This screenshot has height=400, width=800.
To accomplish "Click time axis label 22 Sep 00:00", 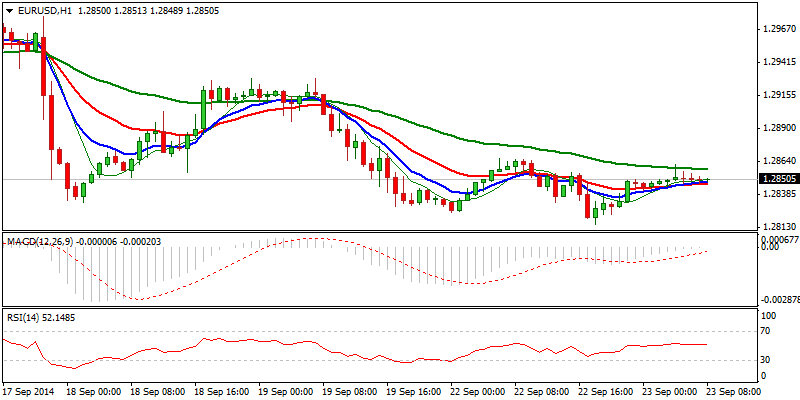I will click(479, 391).
